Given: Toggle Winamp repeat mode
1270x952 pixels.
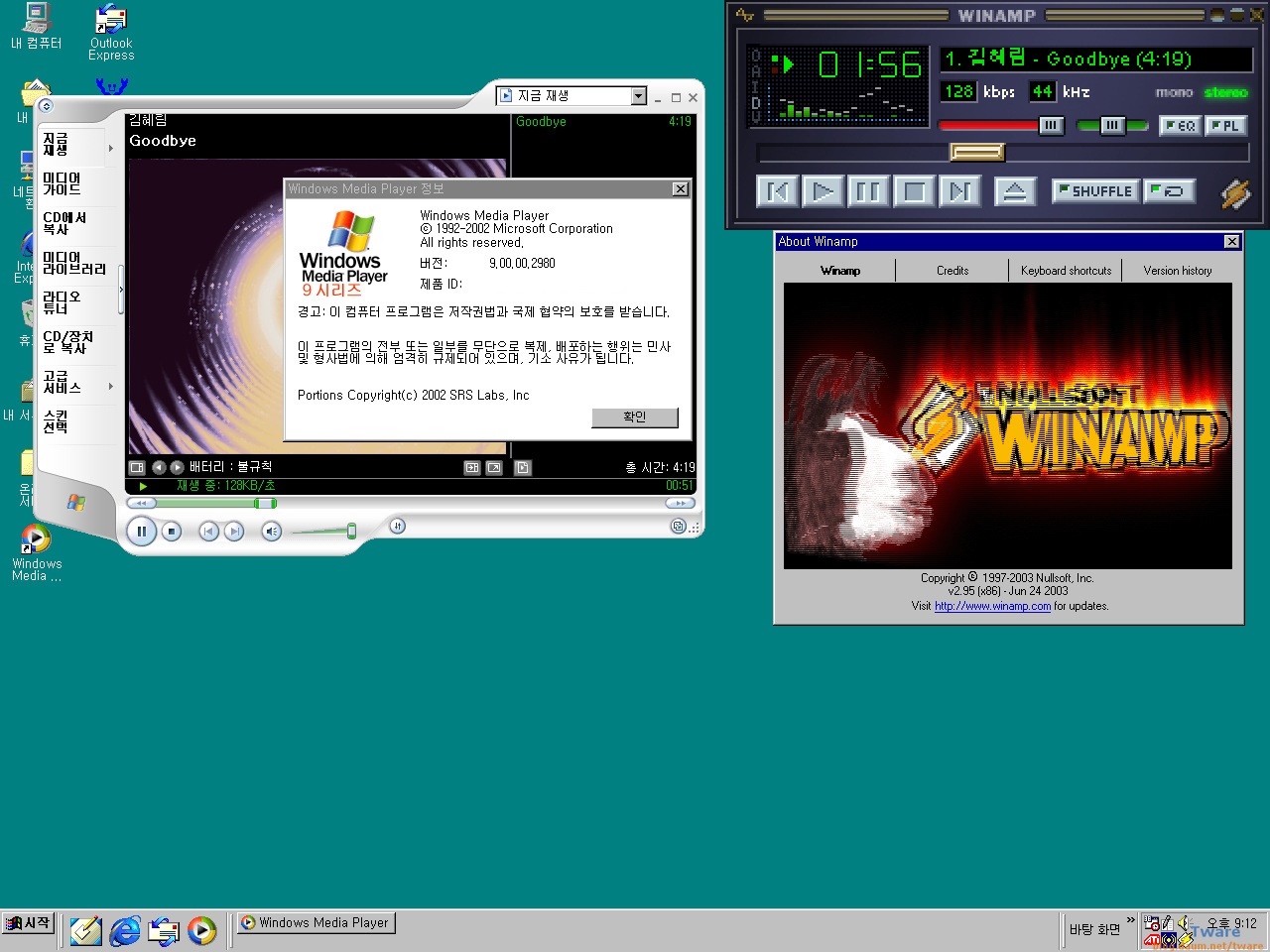Looking at the screenshot, I should click(1169, 191).
